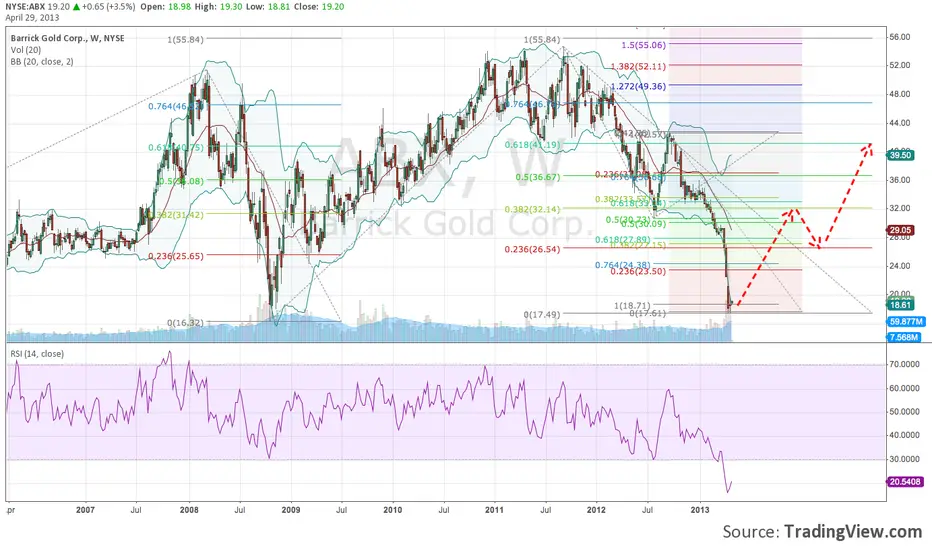Click the 1.382(52.11) Fibonacci extension label
Viewport: 932px width, 550px height.
click(x=638, y=66)
